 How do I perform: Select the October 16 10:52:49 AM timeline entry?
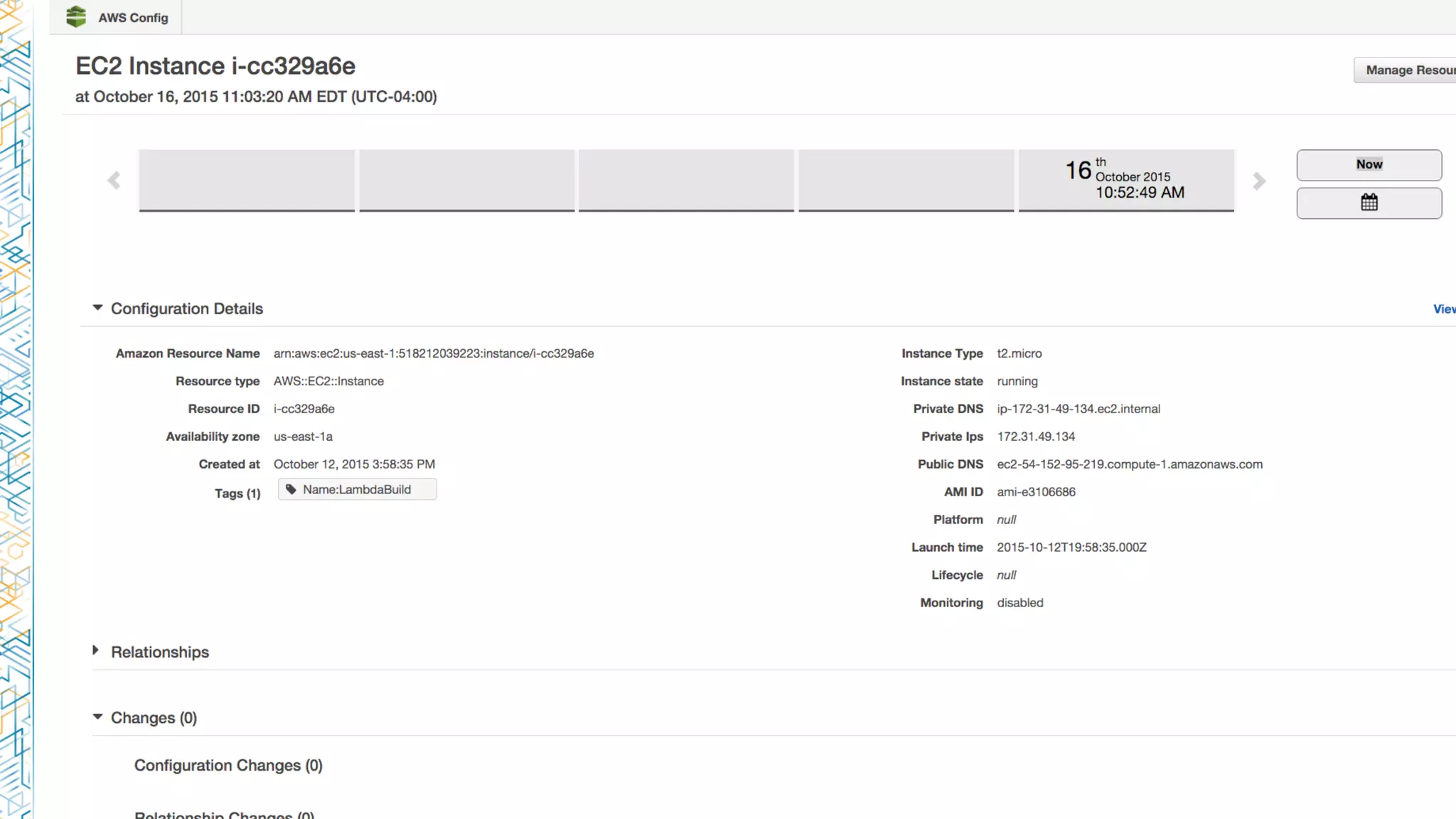[x=1125, y=179]
